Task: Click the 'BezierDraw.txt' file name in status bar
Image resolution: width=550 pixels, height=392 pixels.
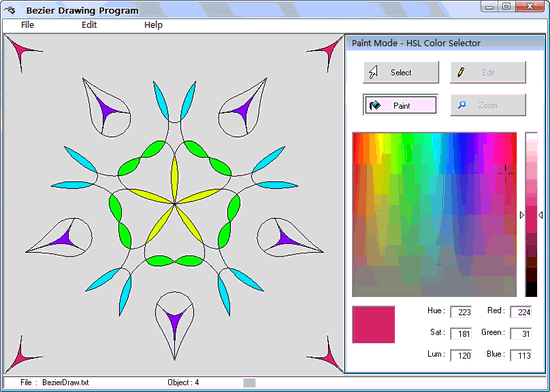Action: (x=66, y=382)
